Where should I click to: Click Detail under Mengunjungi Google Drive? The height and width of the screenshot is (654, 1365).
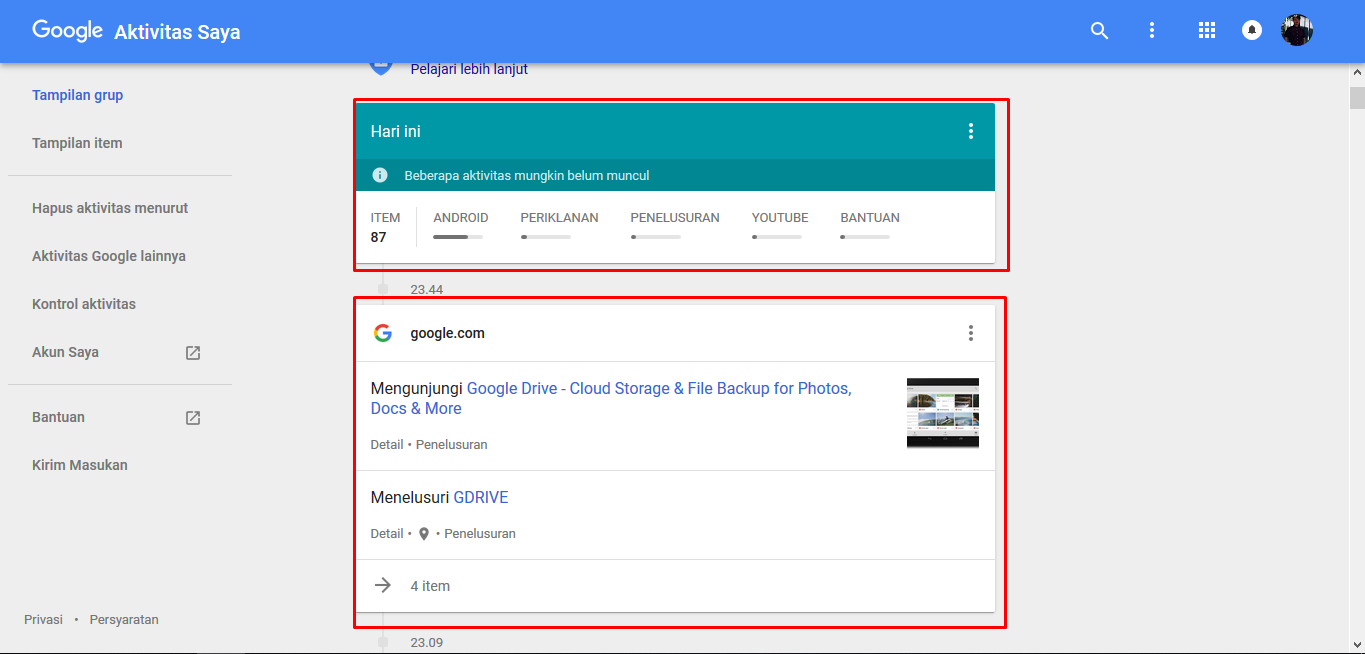[x=387, y=445]
